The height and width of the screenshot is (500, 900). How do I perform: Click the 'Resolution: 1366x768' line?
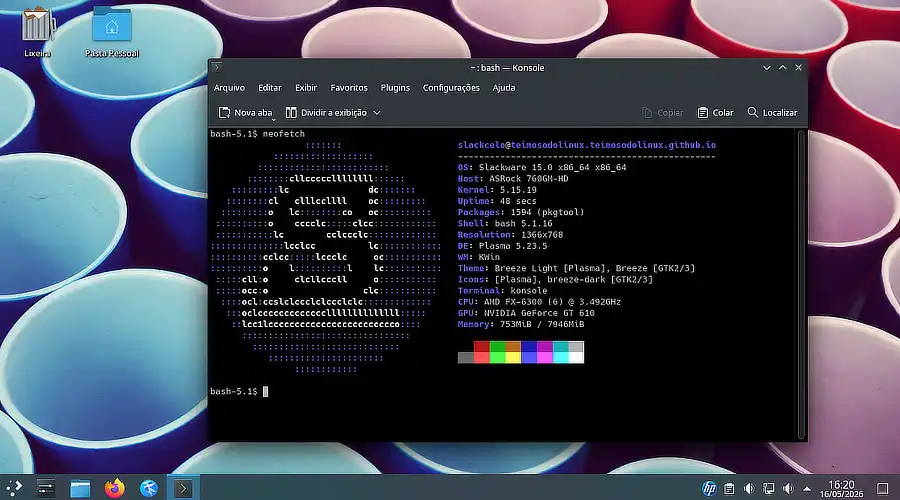click(510, 235)
